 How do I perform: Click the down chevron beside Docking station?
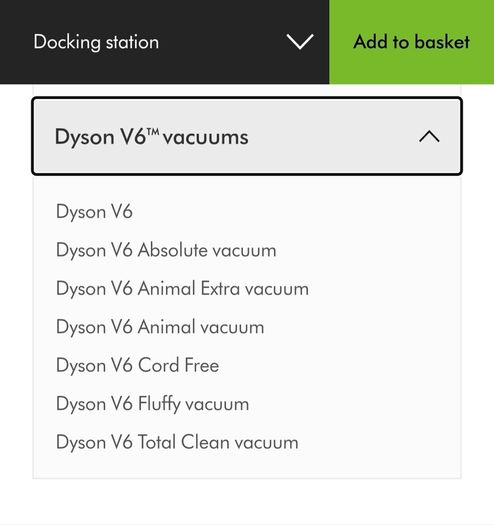300,42
